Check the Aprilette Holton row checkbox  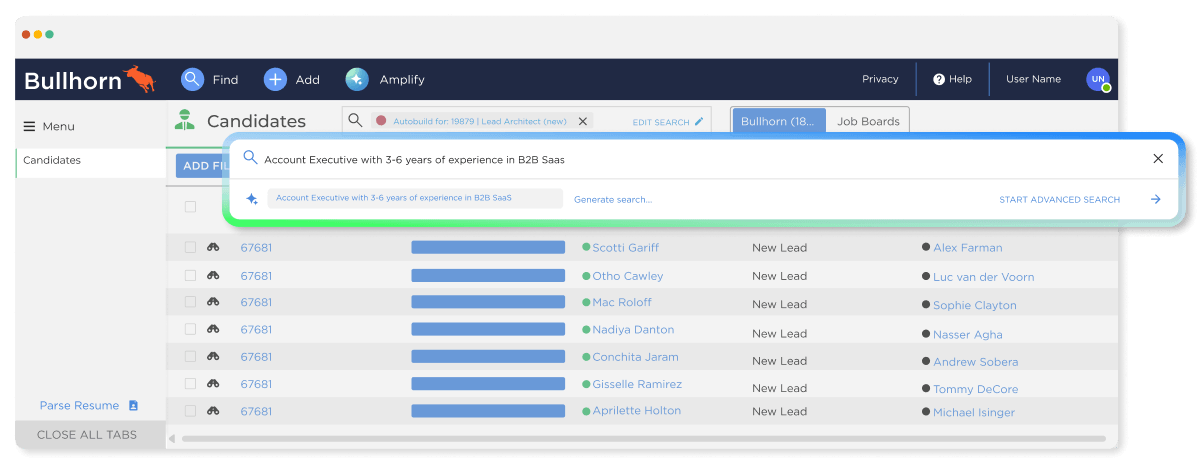[x=190, y=410]
